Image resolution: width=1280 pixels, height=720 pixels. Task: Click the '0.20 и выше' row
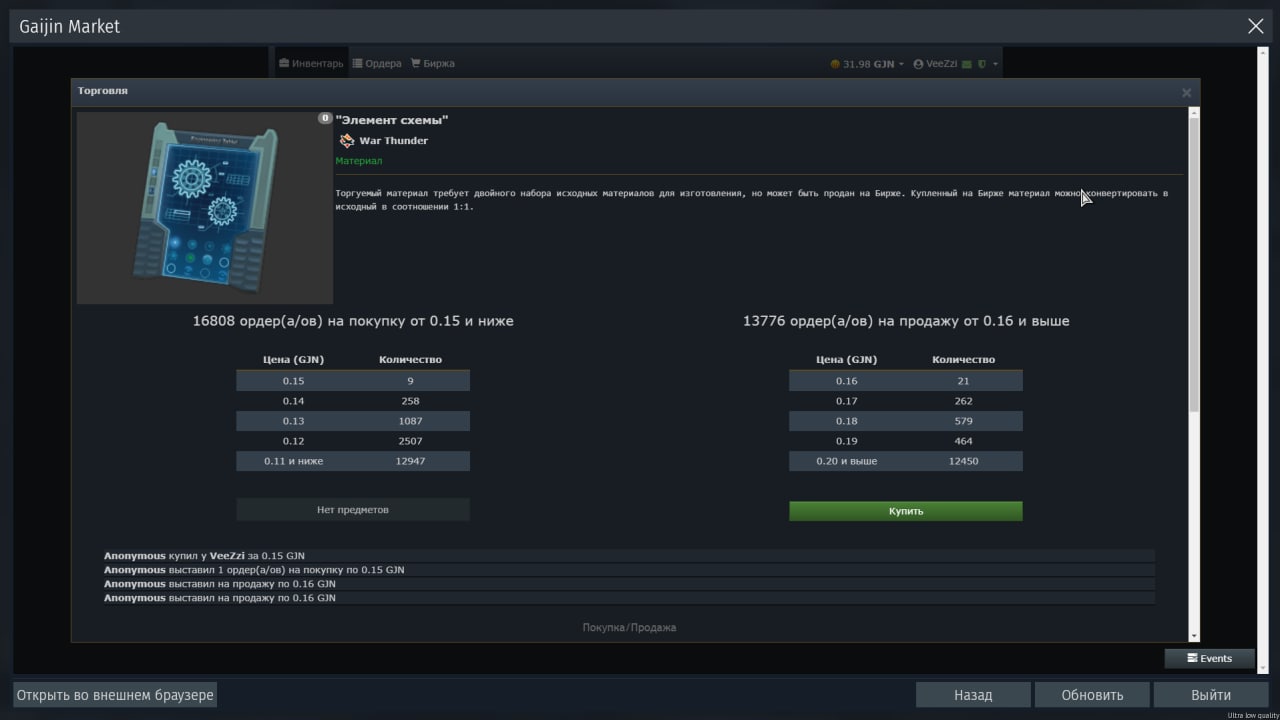(906, 461)
